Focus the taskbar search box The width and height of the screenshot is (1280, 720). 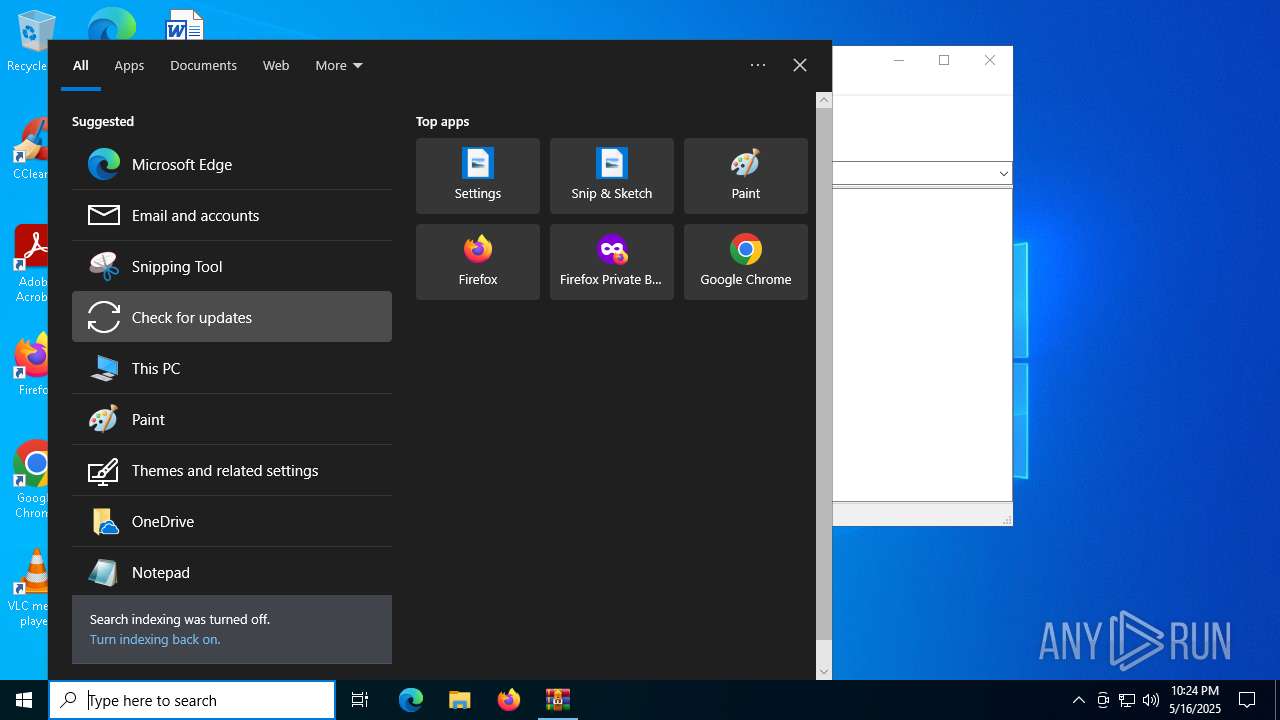pyautogui.click(x=192, y=700)
